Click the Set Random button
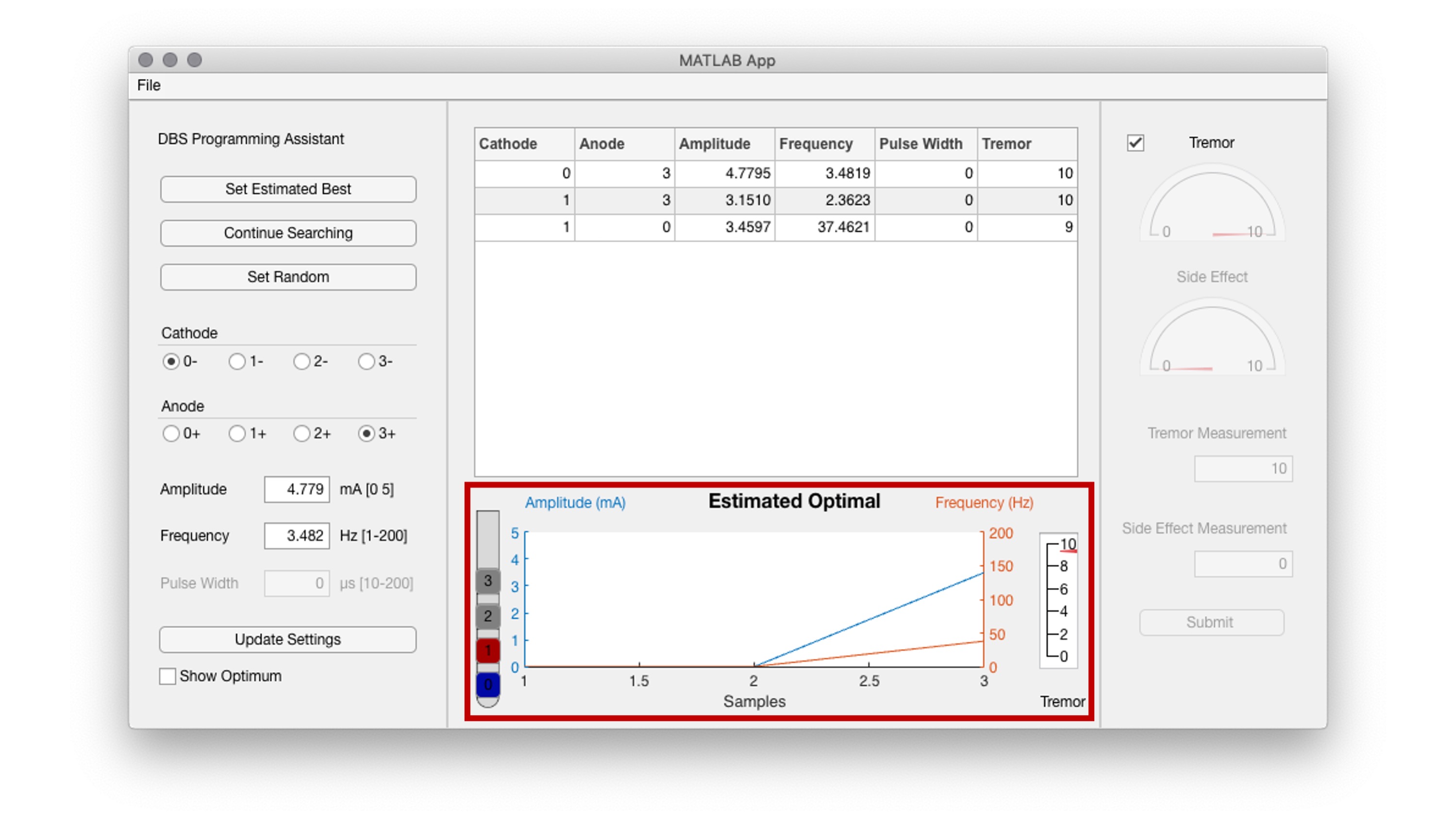Screen dimensions: 1456x819 point(288,277)
